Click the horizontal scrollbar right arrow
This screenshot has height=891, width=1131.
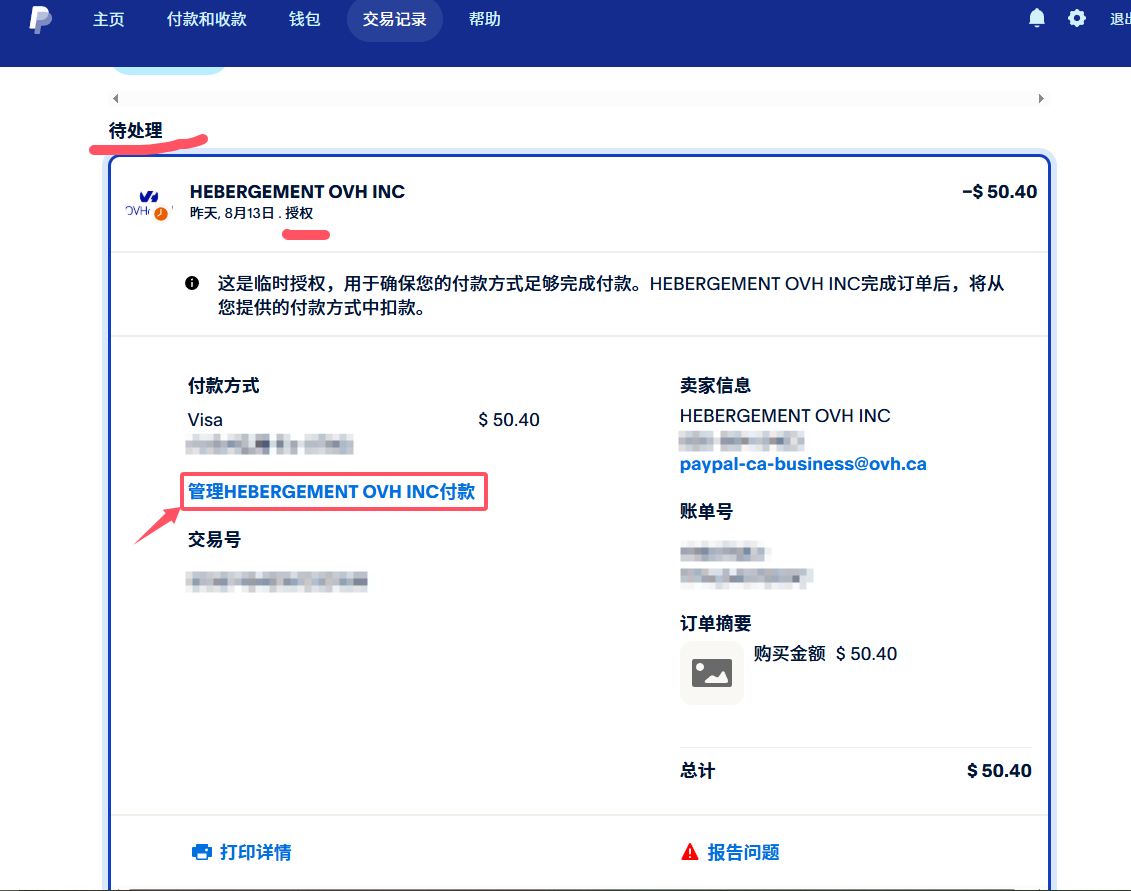[x=1041, y=98]
